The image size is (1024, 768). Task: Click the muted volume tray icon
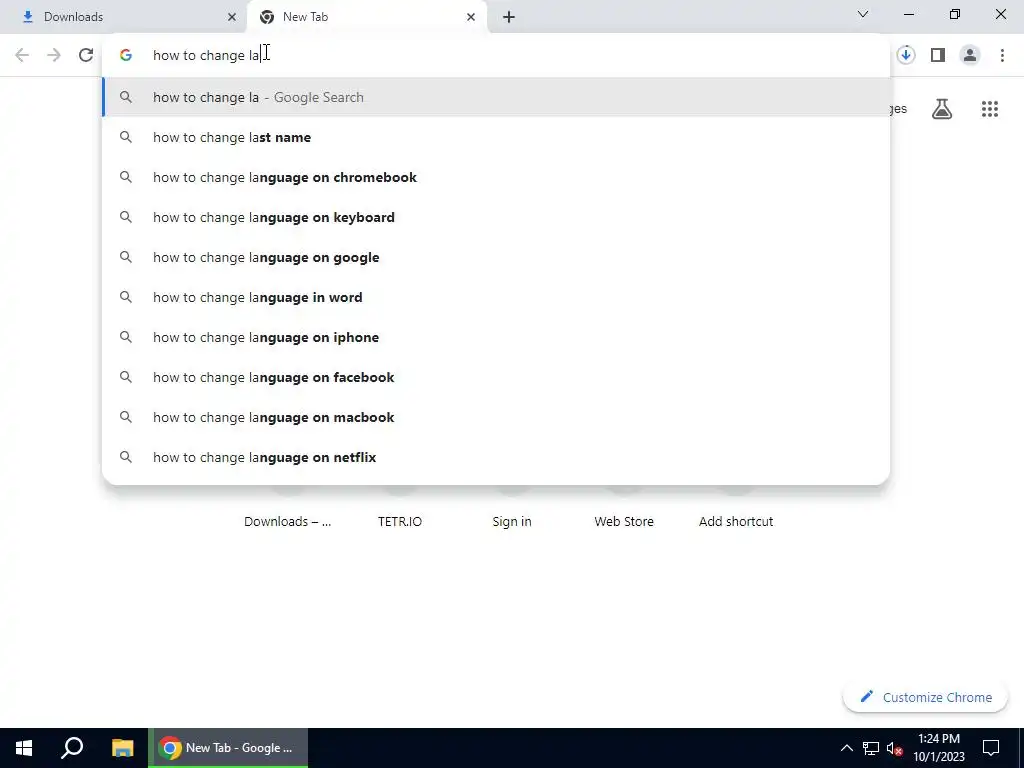894,748
